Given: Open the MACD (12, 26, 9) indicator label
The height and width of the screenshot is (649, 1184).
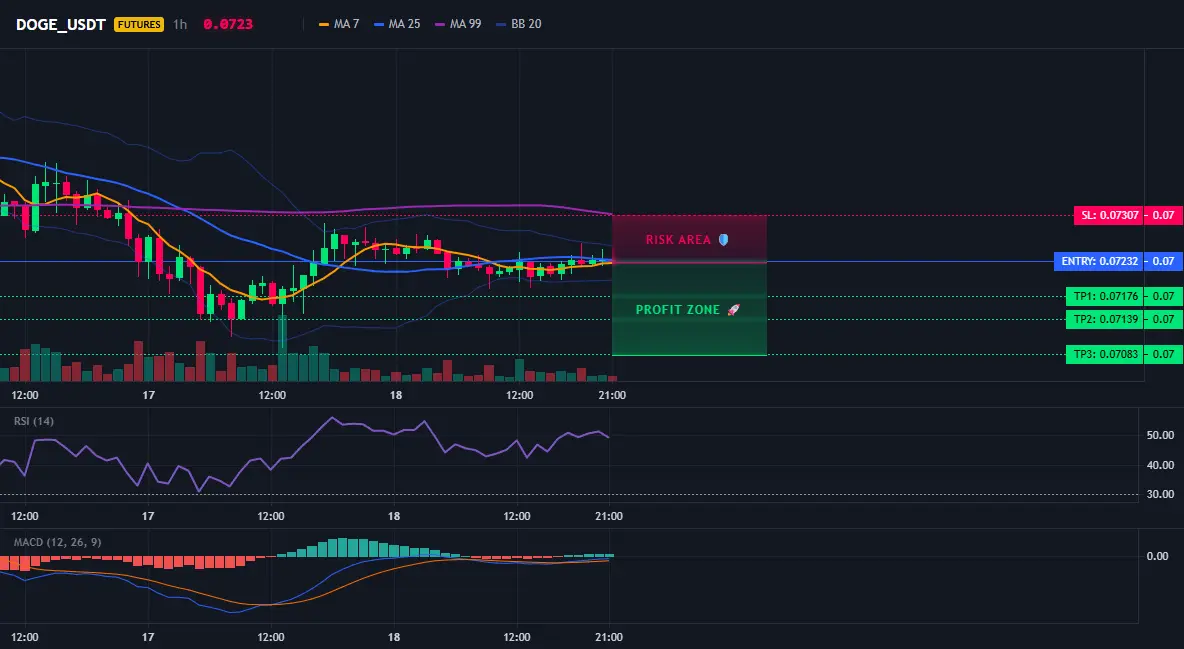Looking at the screenshot, I should 57,542.
